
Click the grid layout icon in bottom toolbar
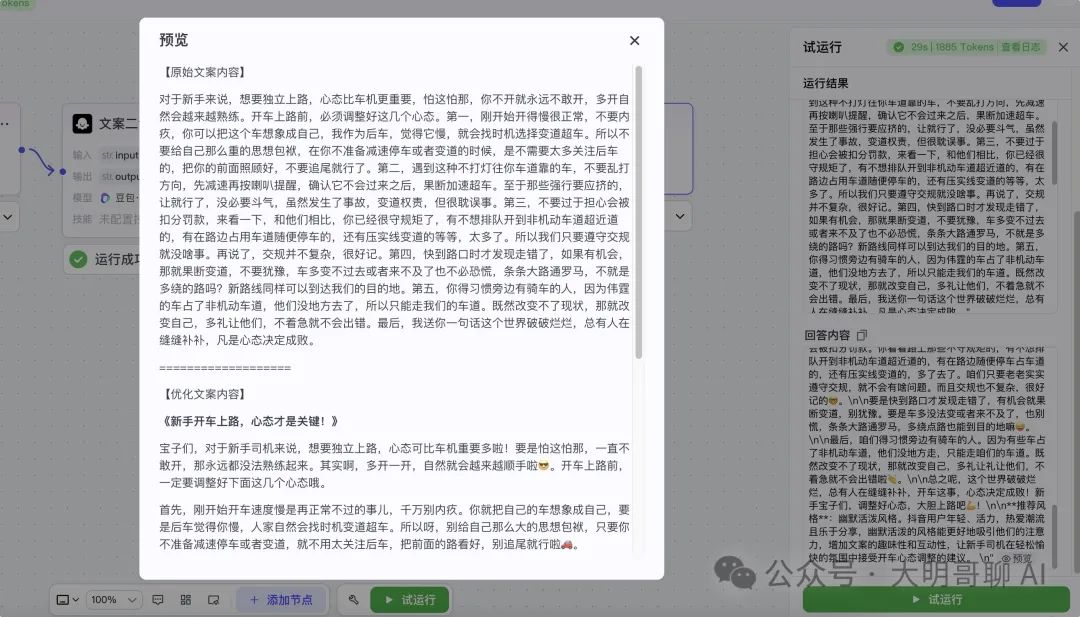tap(186, 600)
